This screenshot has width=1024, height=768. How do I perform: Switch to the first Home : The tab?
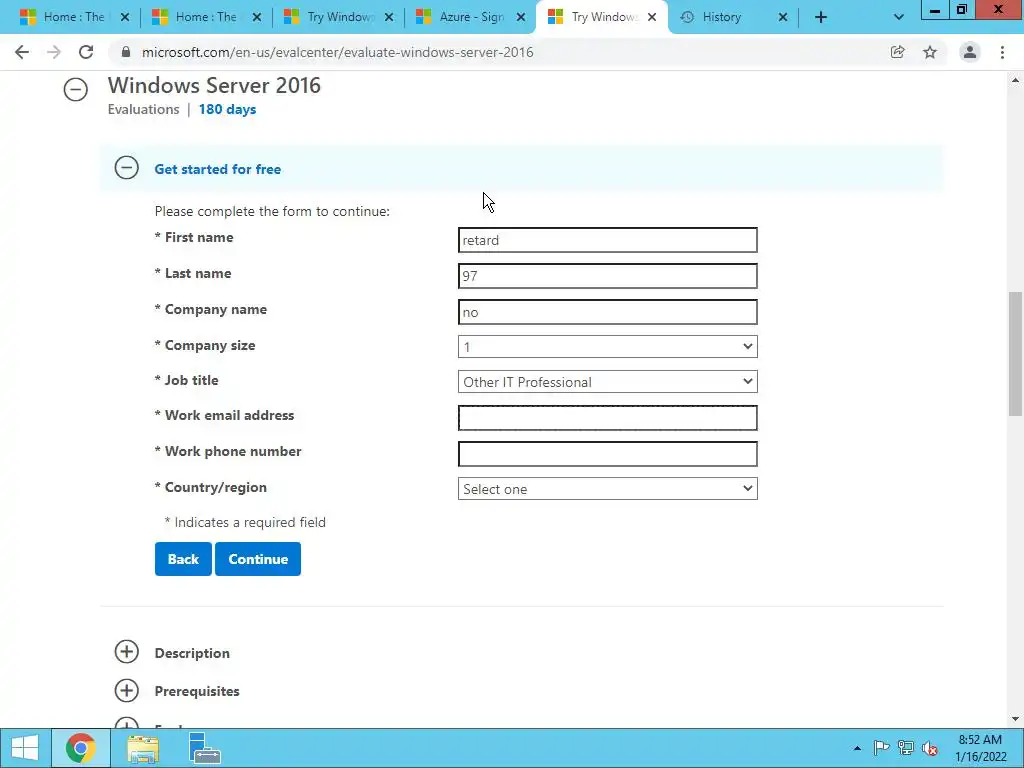[63, 18]
